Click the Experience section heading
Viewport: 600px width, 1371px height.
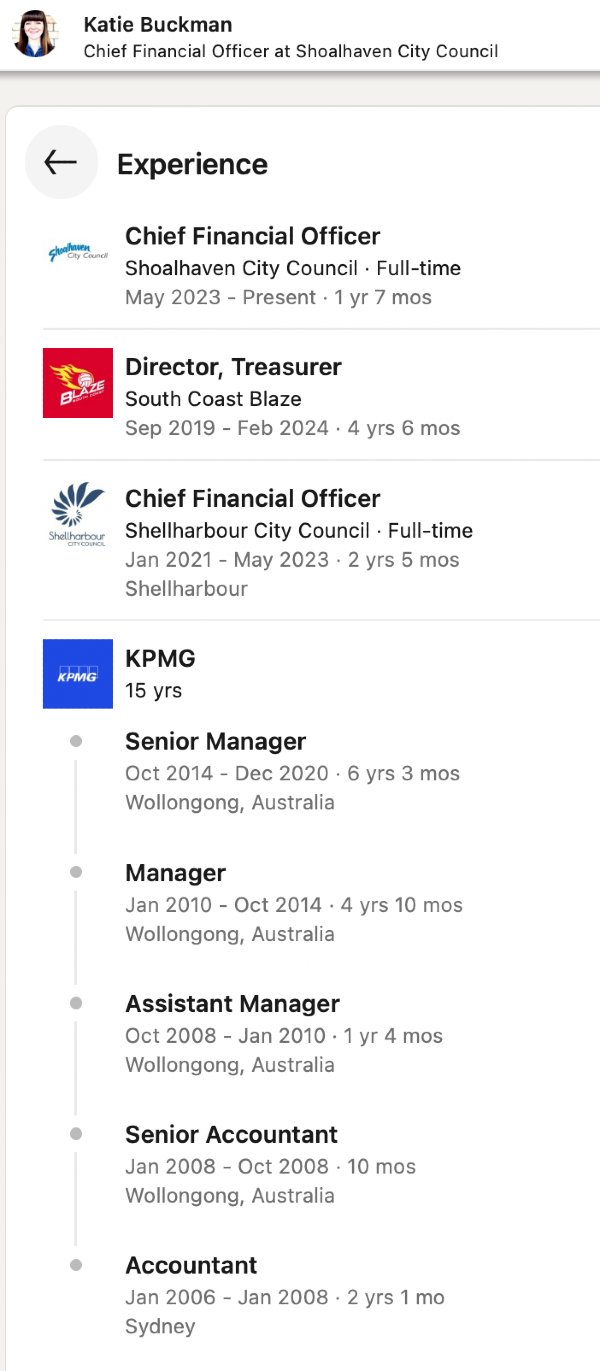pyautogui.click(x=192, y=164)
